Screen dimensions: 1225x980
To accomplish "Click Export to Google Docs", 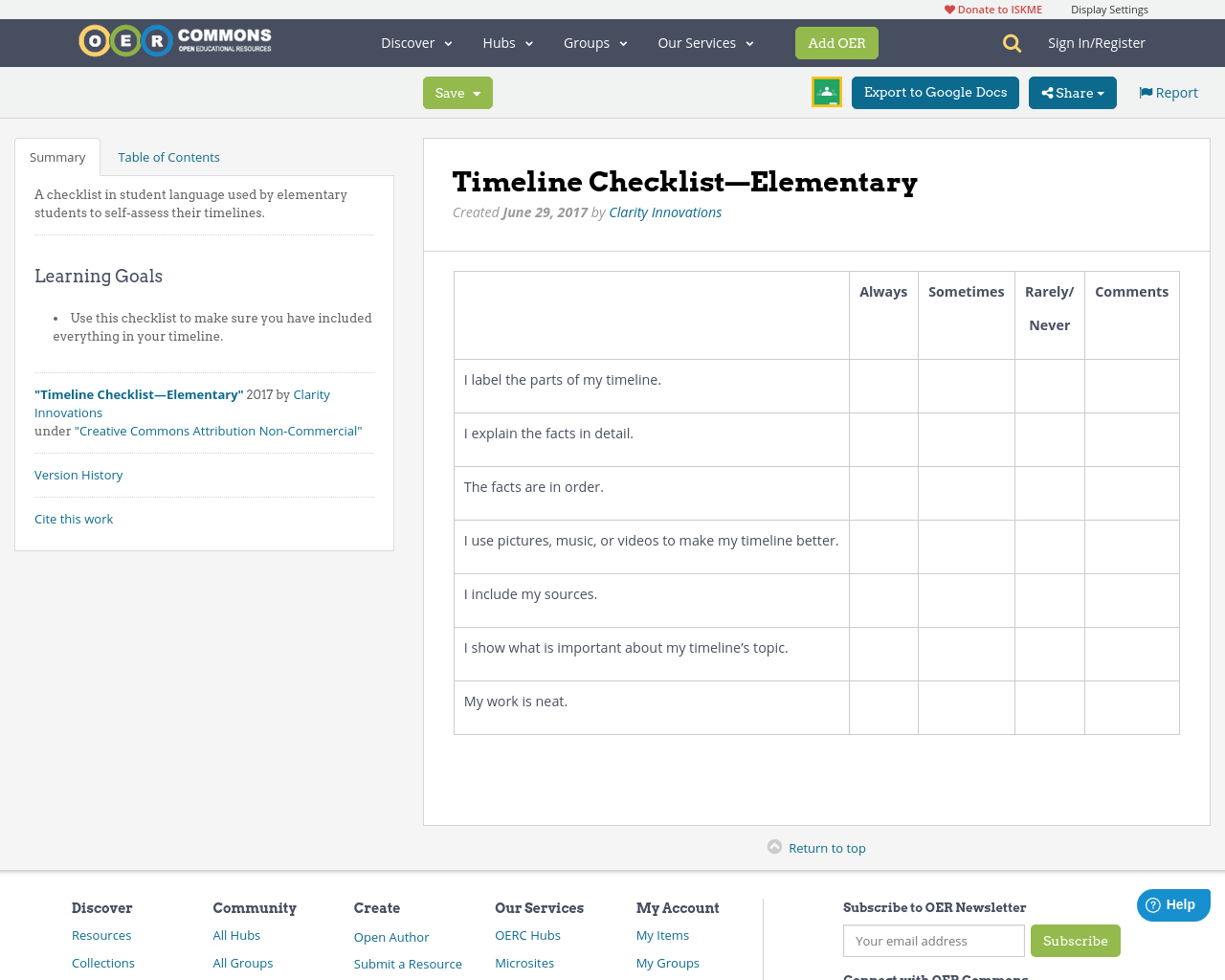I will 935,92.
